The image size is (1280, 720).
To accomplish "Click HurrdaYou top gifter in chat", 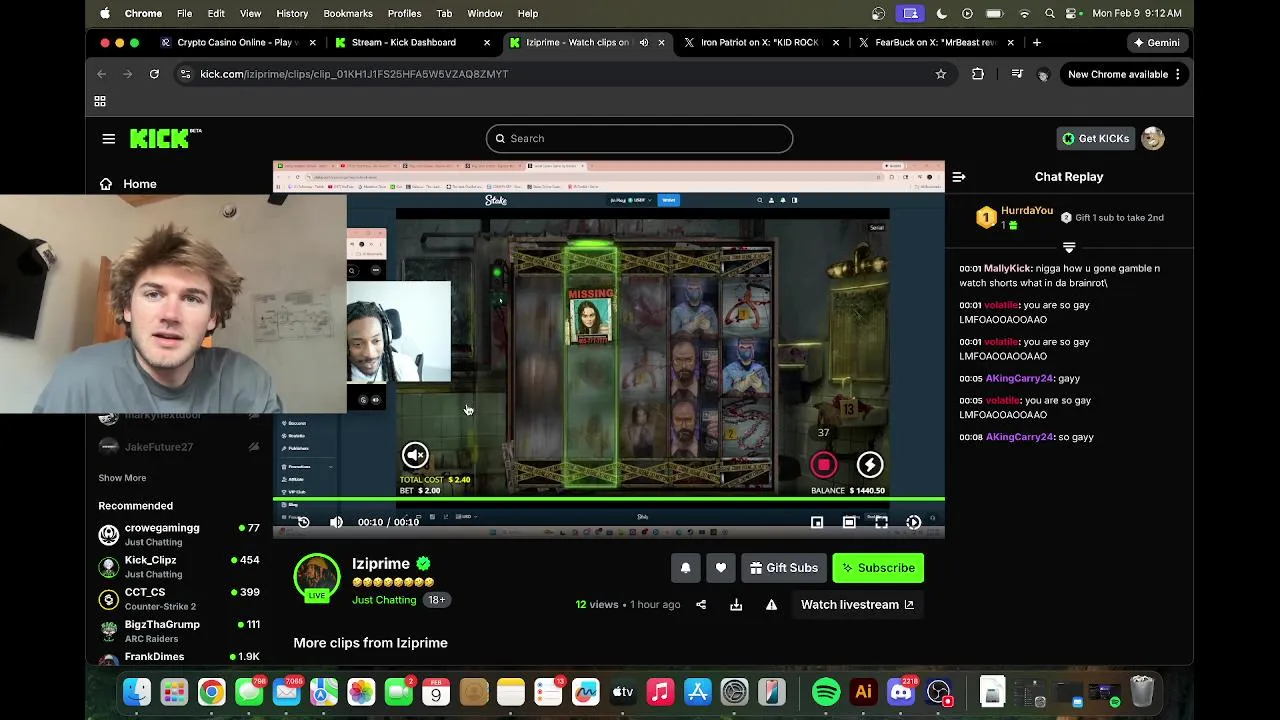I will tap(1027, 211).
